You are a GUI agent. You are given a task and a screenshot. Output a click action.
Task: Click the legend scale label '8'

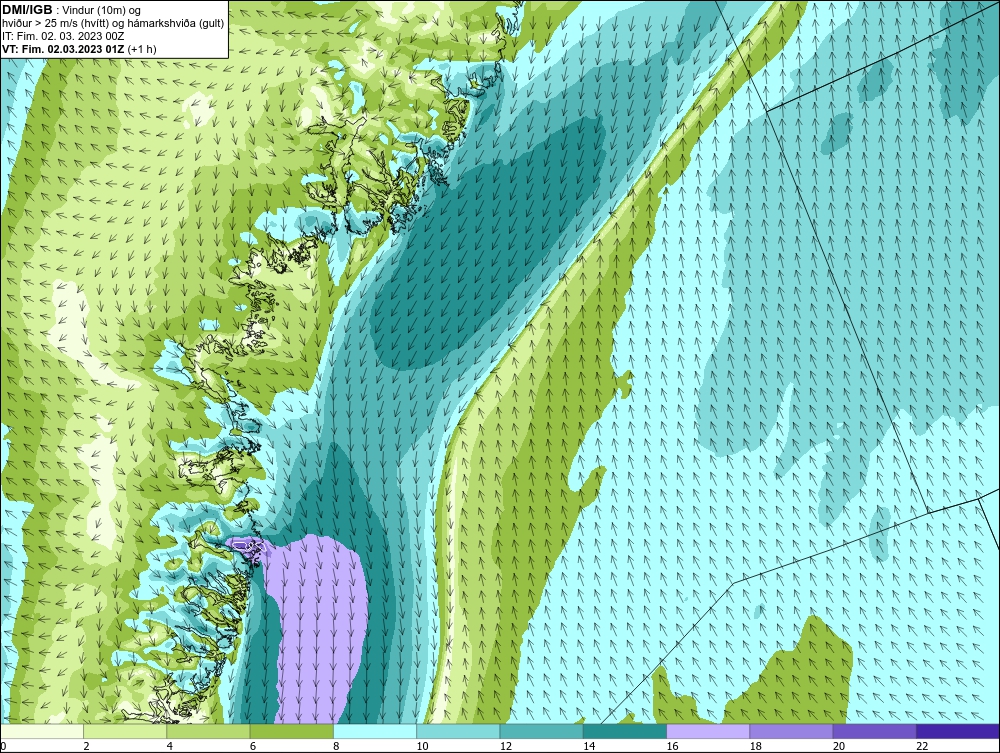coord(336,747)
